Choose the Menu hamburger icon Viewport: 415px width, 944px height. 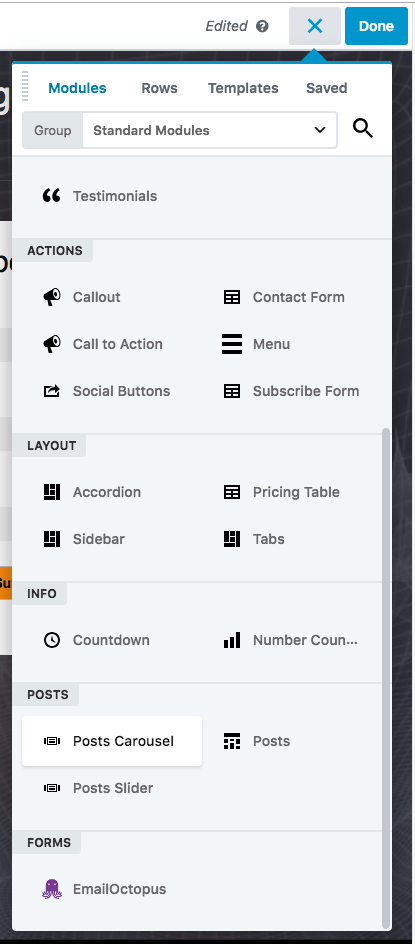[x=232, y=344]
